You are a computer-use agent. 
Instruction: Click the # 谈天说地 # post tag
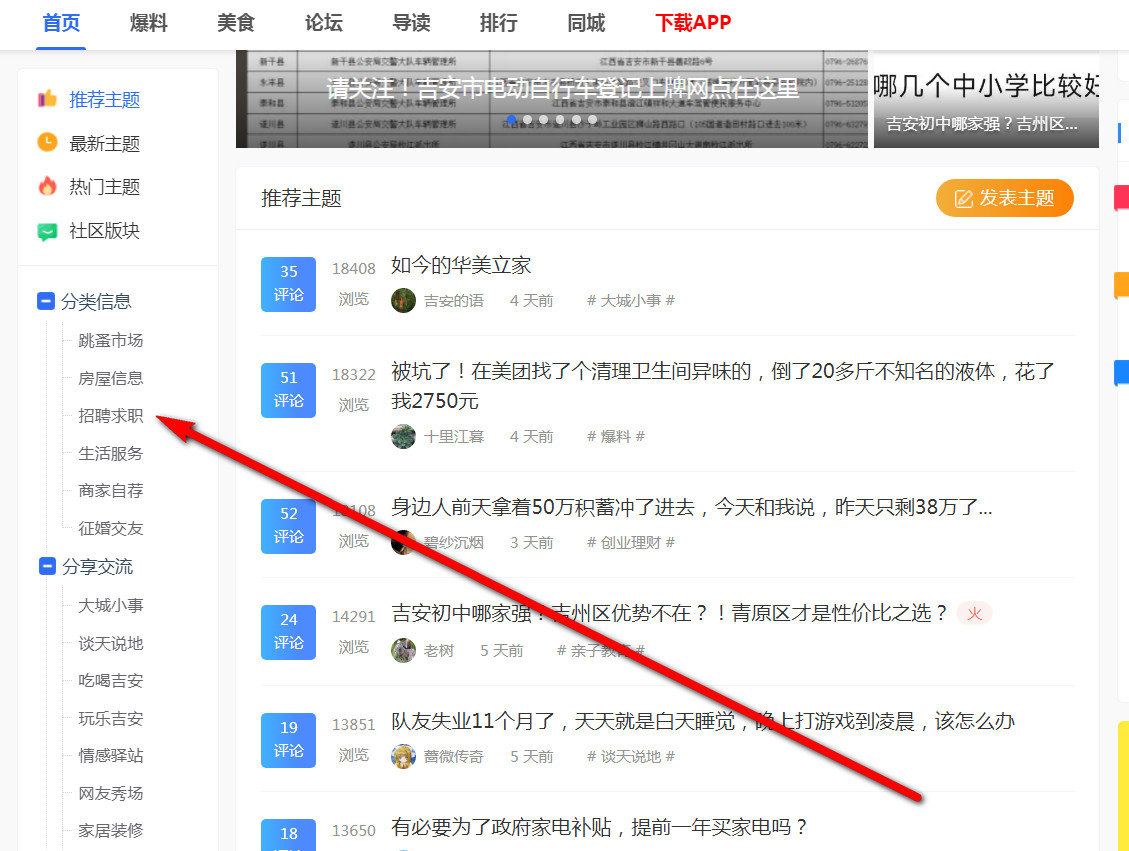pyautogui.click(x=631, y=757)
